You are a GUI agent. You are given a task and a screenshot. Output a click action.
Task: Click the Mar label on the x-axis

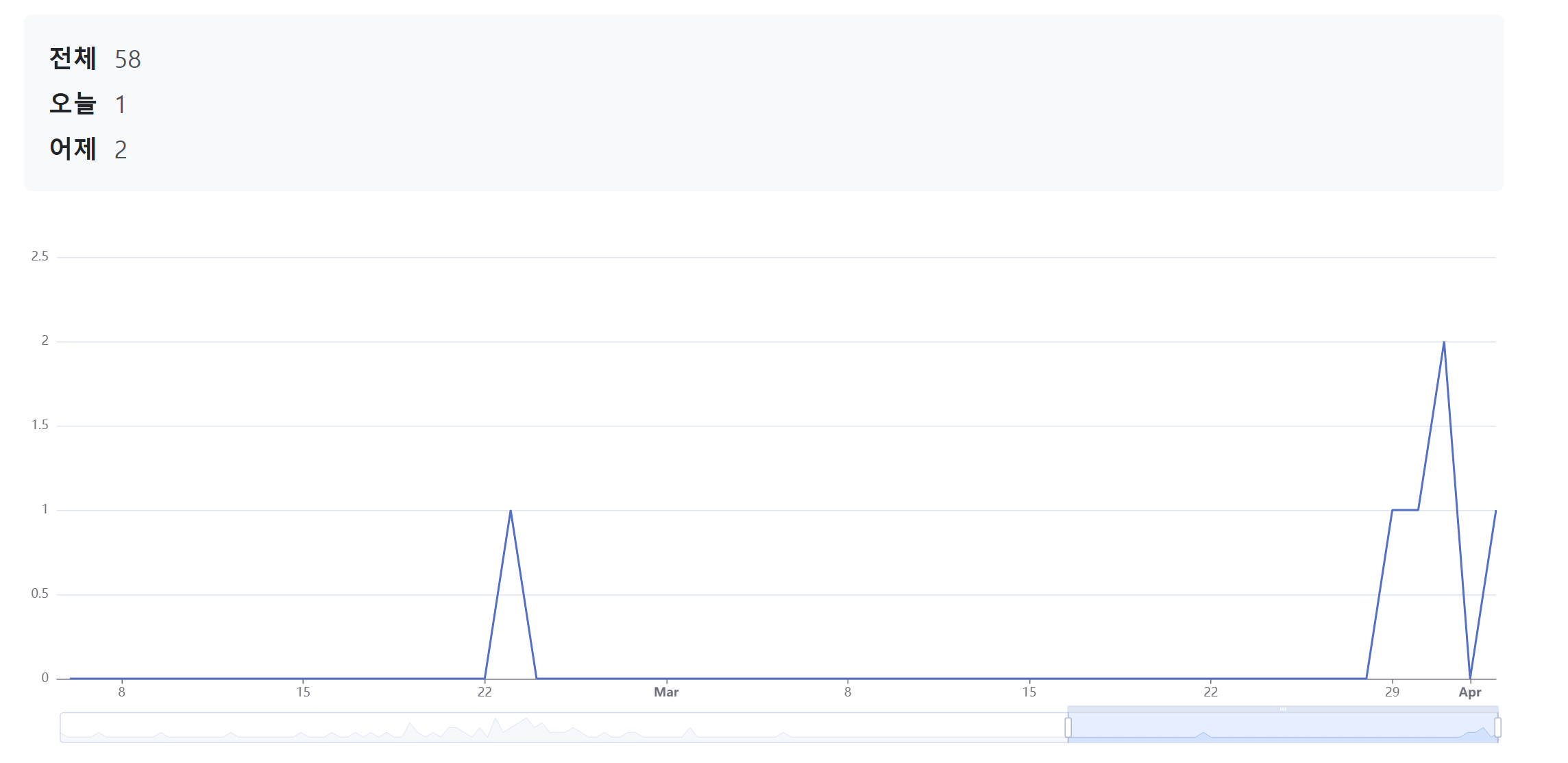[x=666, y=692]
